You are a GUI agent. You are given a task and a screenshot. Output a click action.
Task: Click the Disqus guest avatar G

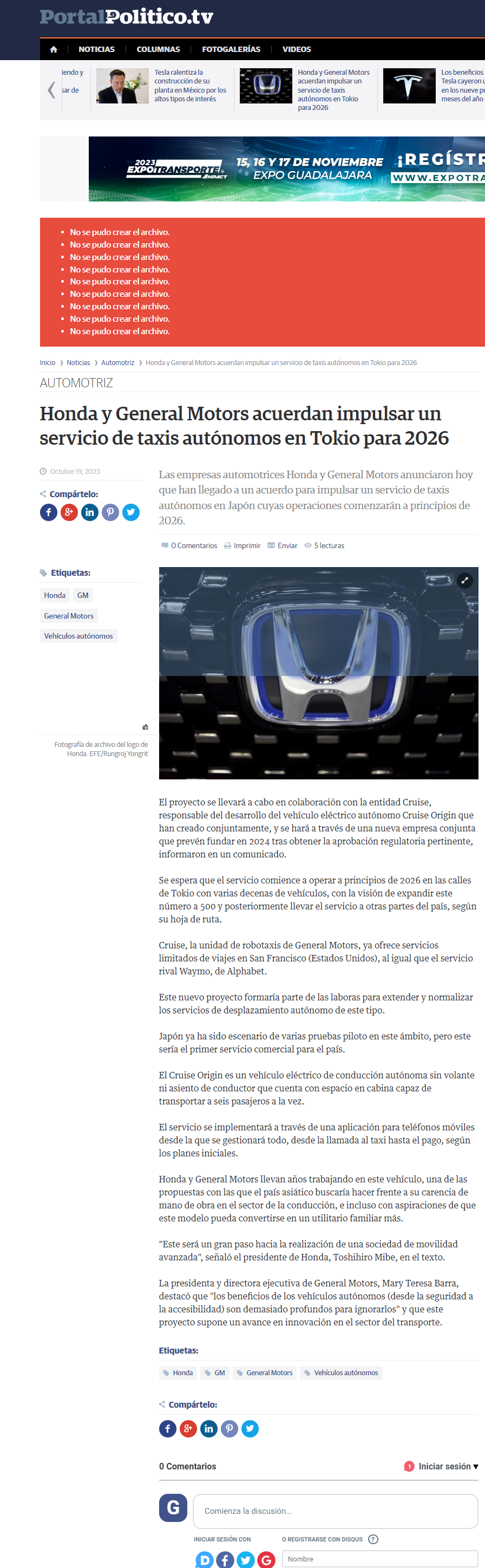173,1507
